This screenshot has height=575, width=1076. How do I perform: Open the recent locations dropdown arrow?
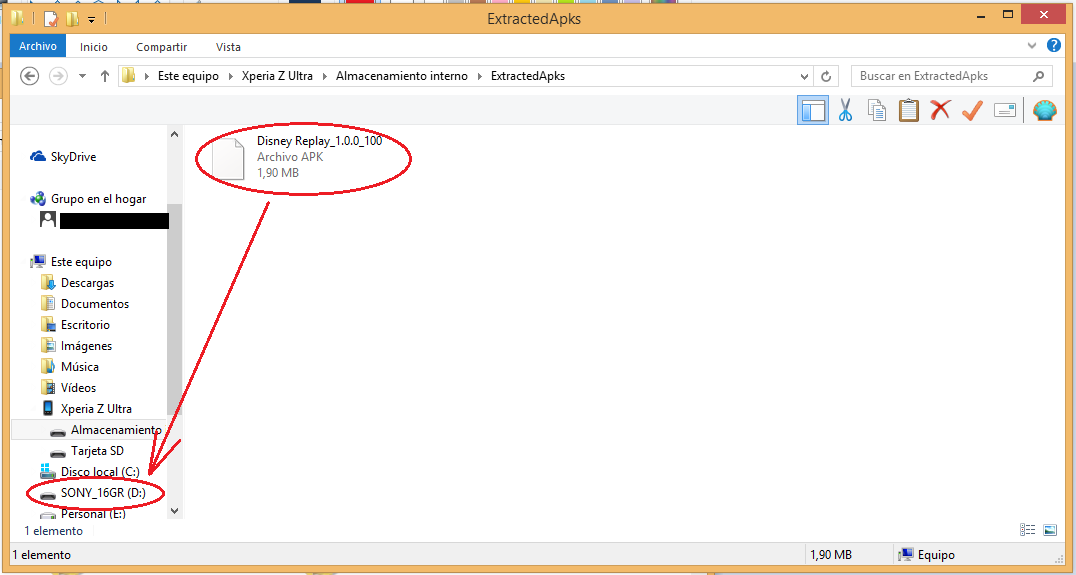(x=82, y=76)
